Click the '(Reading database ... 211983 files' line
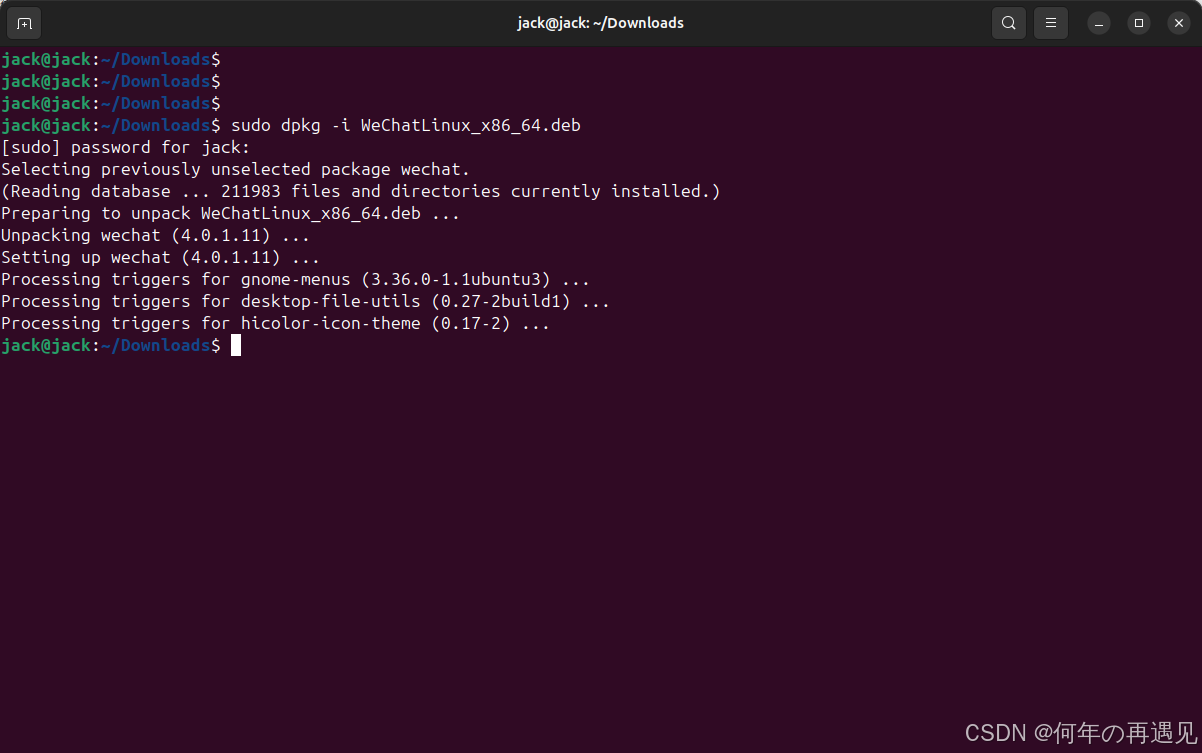The height and width of the screenshot is (753, 1202). point(361,191)
